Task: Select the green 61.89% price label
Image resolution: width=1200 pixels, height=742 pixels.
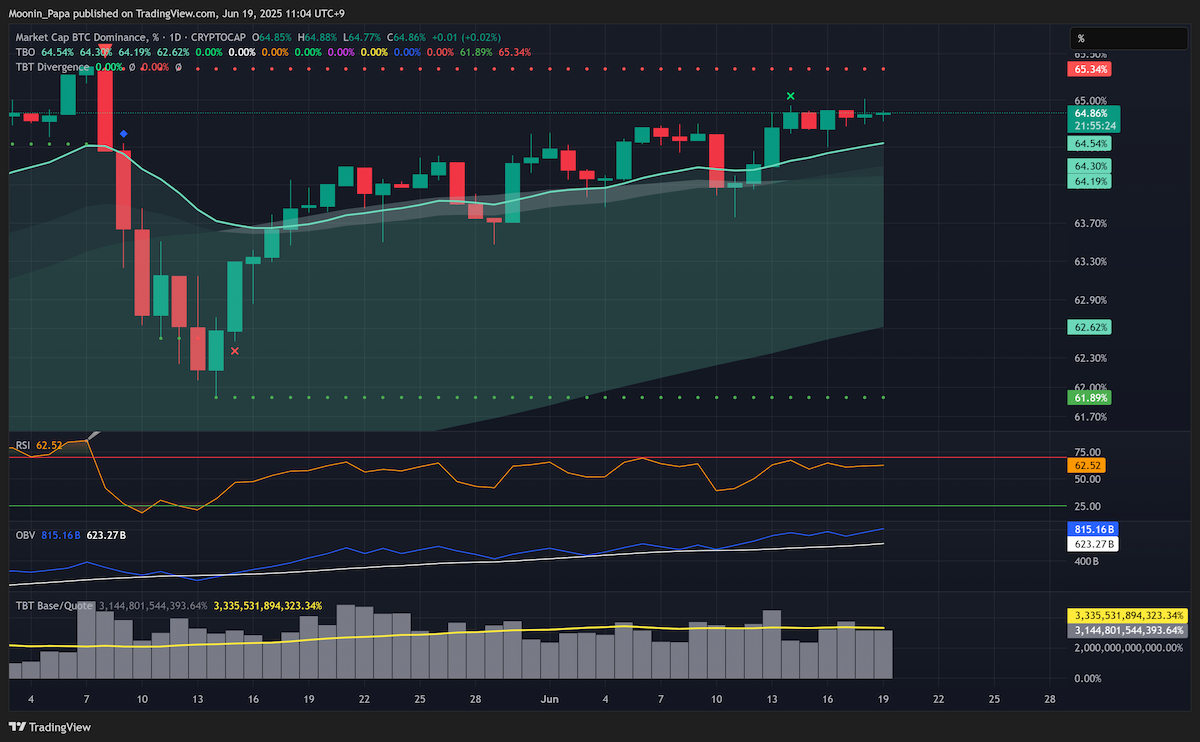Action: coord(1091,397)
